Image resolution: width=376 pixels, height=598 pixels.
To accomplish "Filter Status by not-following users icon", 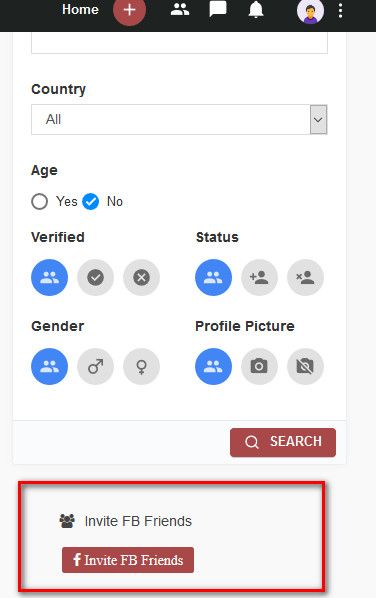I will click(305, 278).
